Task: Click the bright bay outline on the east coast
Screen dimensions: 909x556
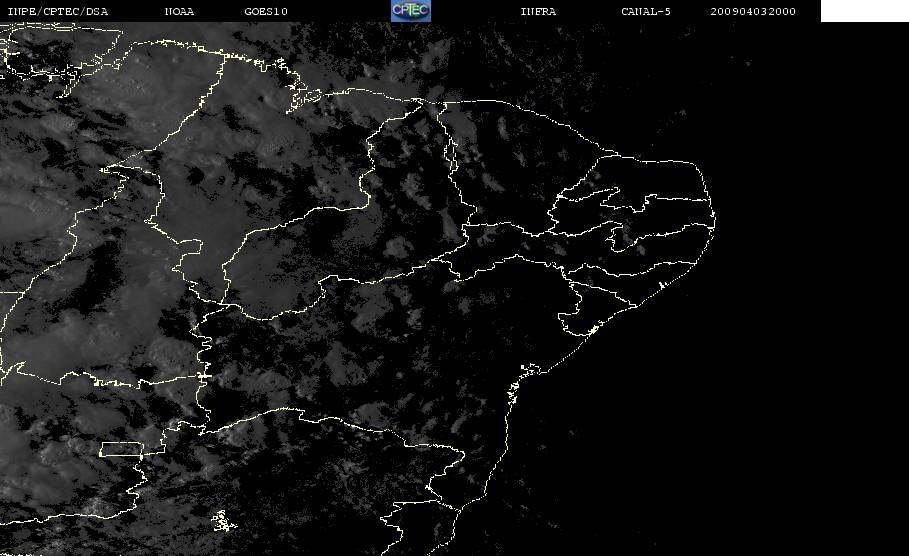Action: point(530,369)
